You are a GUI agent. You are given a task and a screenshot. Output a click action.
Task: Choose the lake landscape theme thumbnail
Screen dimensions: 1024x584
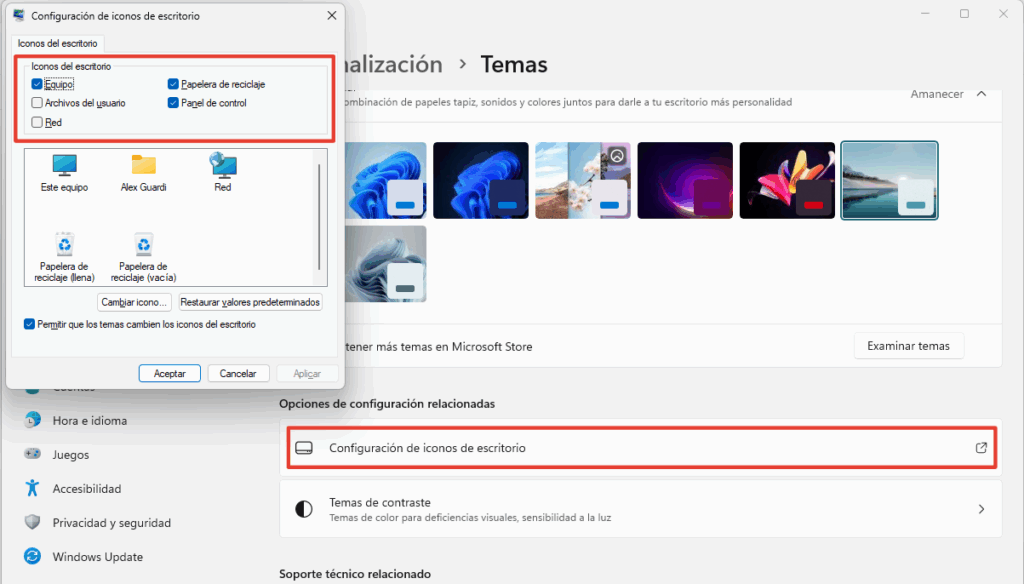point(889,179)
